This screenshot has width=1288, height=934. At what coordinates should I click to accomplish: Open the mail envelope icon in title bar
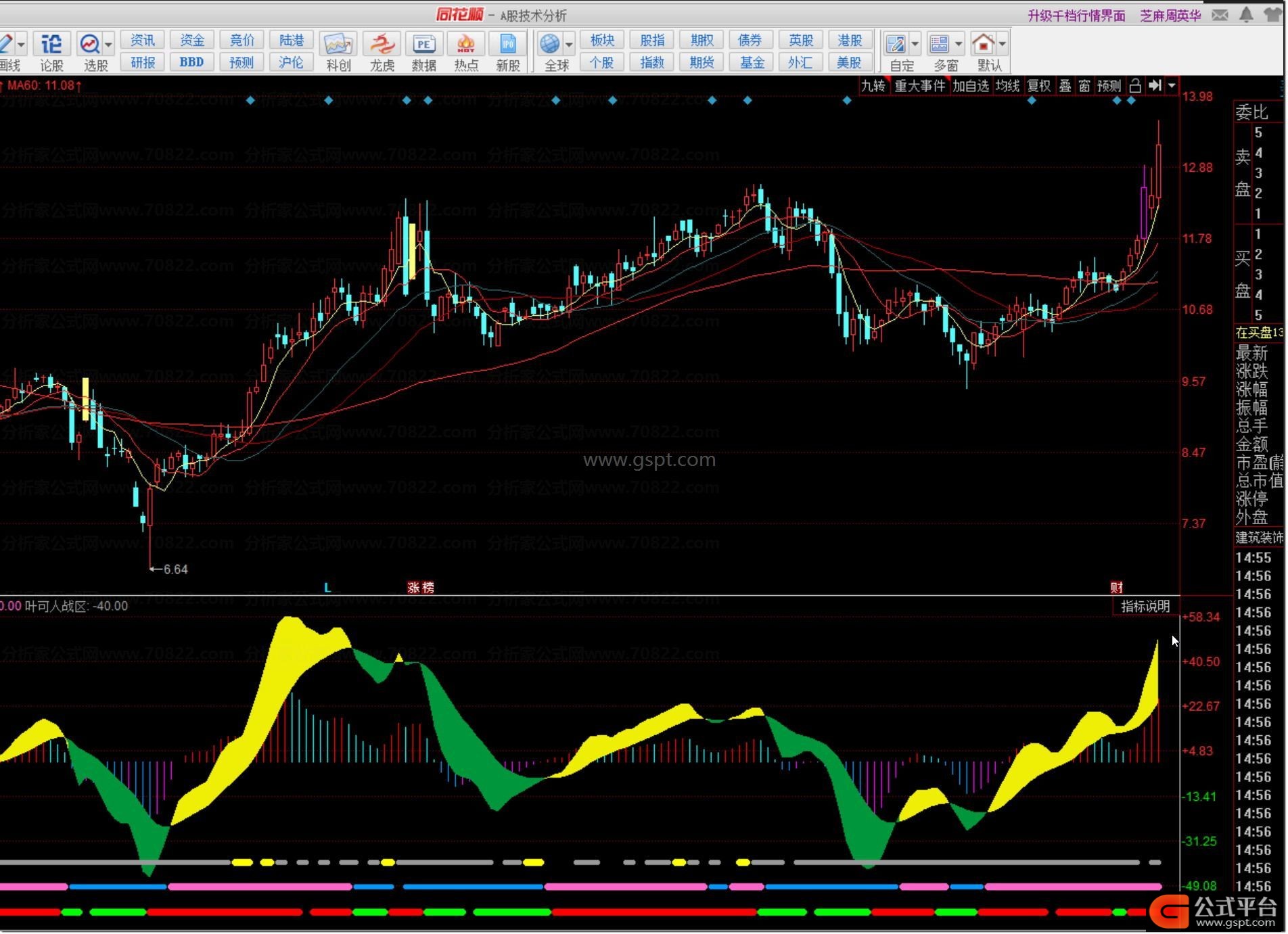click(1220, 15)
